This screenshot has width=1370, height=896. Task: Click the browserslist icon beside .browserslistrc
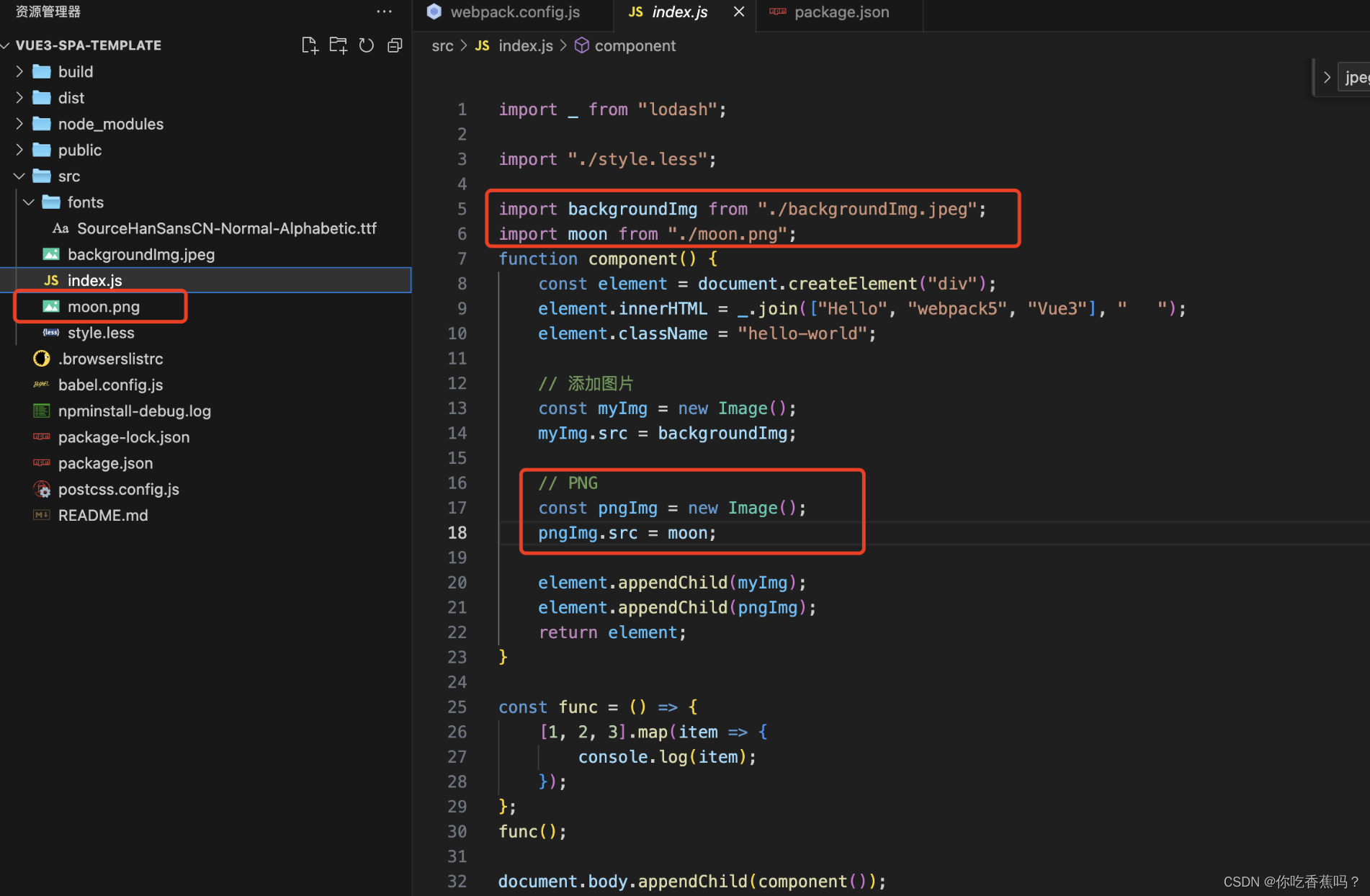[42, 359]
